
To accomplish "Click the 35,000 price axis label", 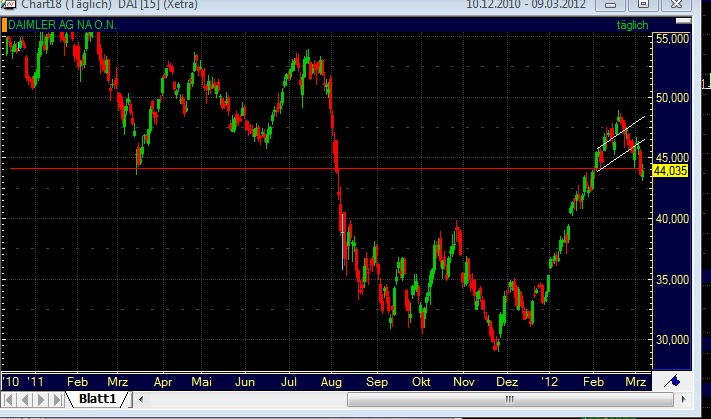I will point(672,279).
